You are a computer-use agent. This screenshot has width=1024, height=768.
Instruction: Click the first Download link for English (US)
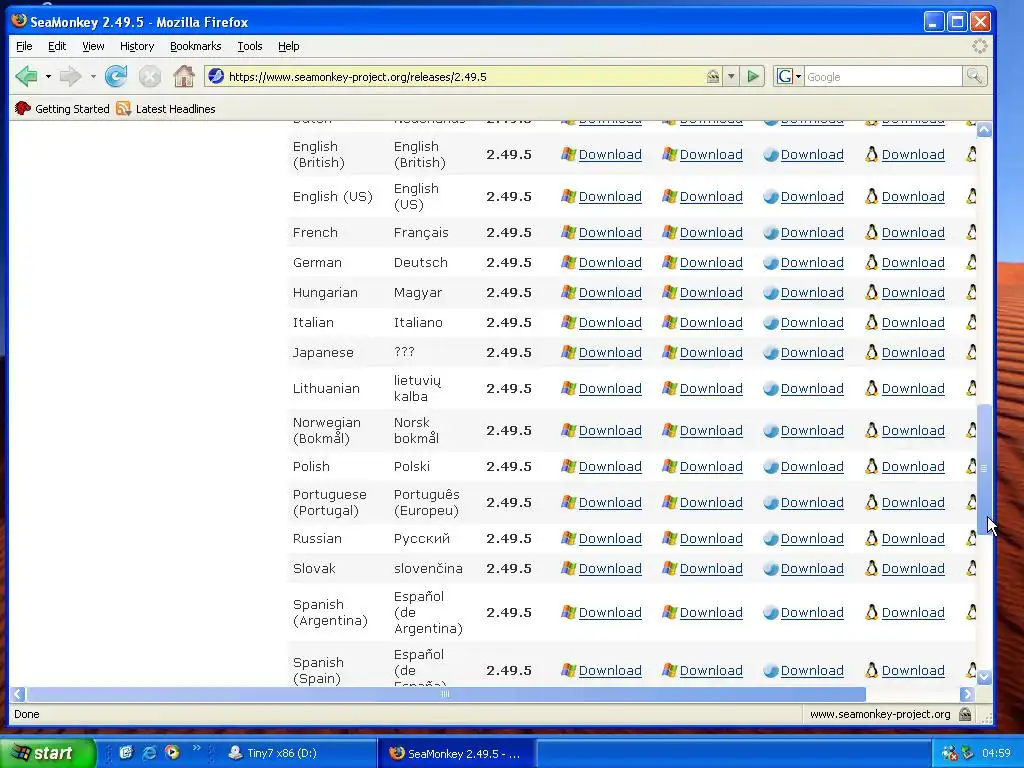[x=610, y=196]
